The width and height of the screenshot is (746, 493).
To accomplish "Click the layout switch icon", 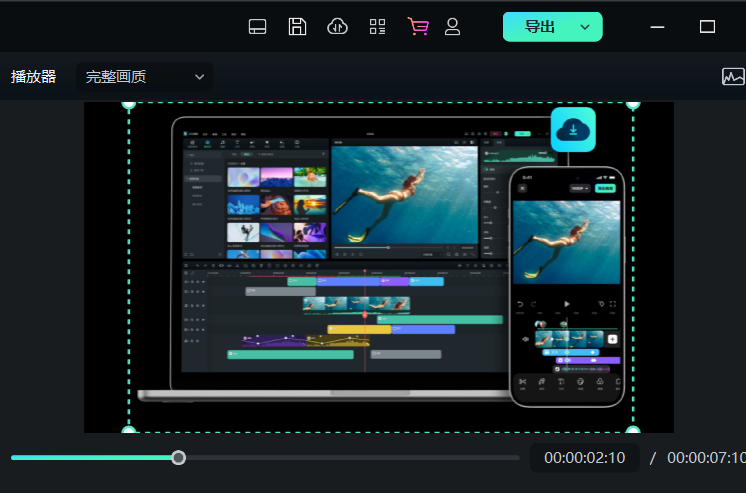I will coord(258,27).
